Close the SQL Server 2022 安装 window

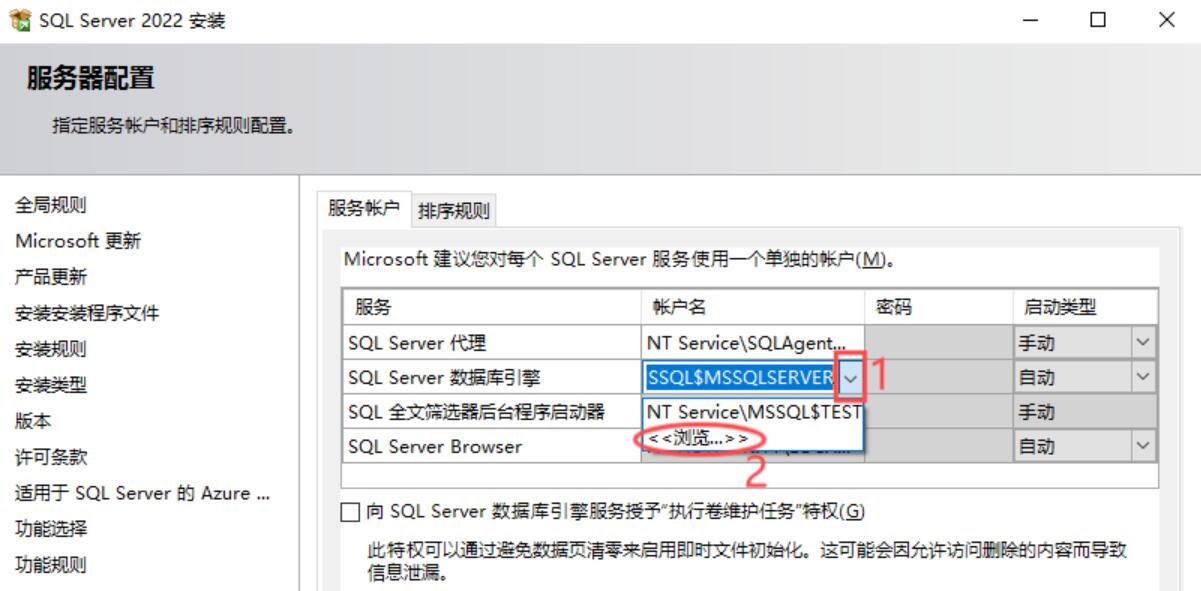tap(1166, 20)
